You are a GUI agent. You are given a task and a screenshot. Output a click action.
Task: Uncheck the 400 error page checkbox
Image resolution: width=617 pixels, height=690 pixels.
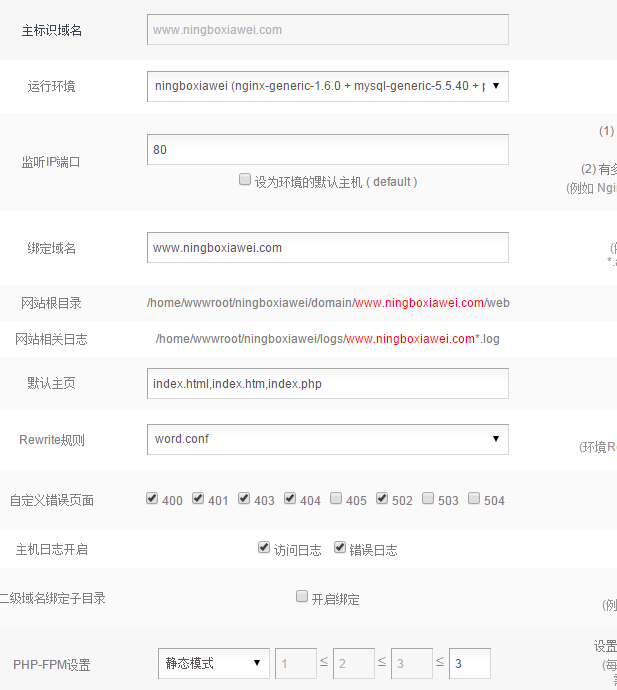pyautogui.click(x=152, y=499)
